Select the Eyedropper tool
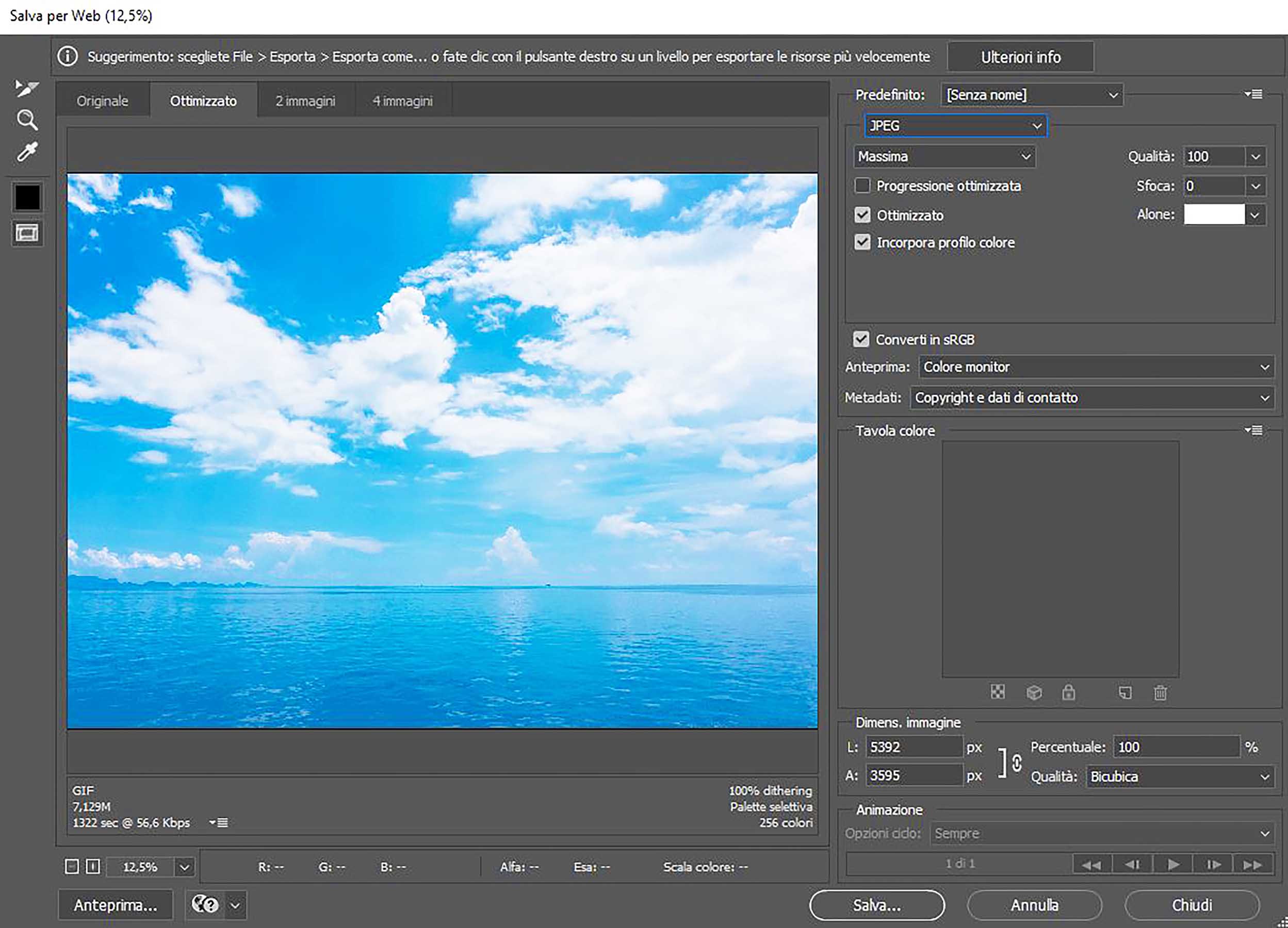This screenshot has width=1288, height=928. [27, 152]
